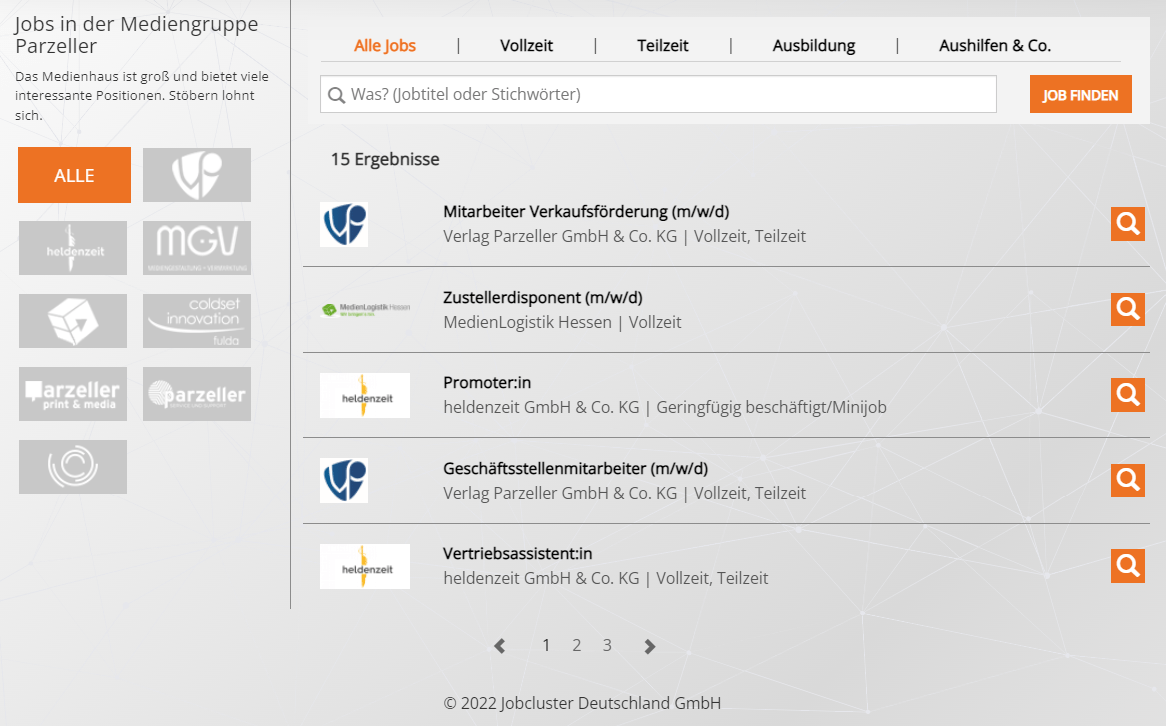The image size is (1166, 726).
Task: Select the Teilzeit filter tab
Action: point(663,46)
